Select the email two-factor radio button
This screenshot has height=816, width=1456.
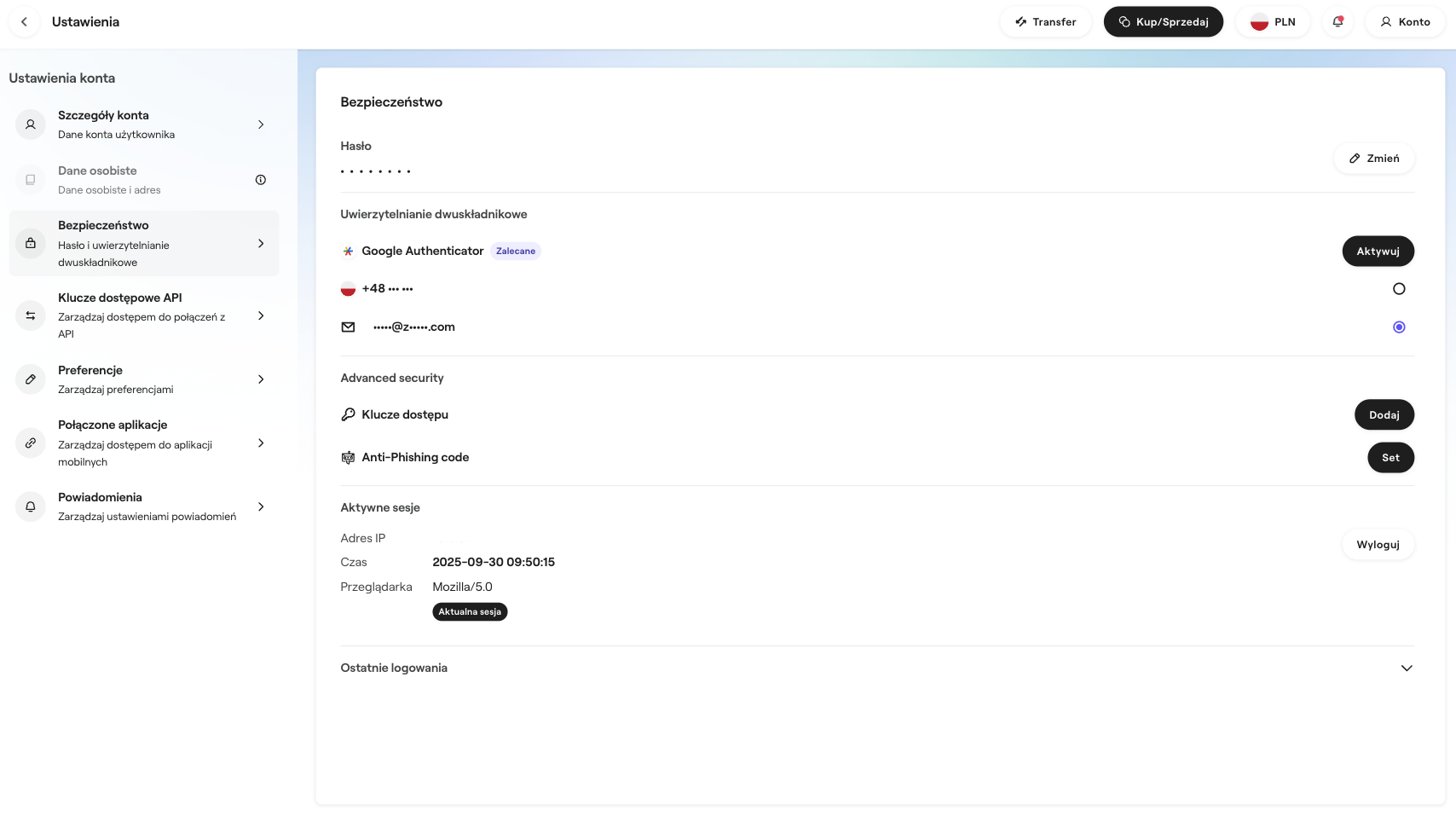[1399, 327]
